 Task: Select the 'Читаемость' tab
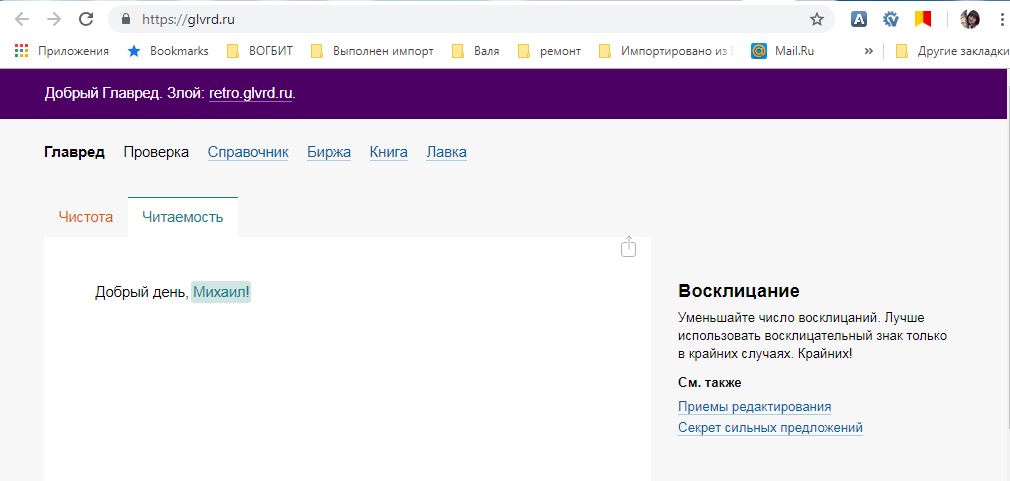click(x=182, y=217)
